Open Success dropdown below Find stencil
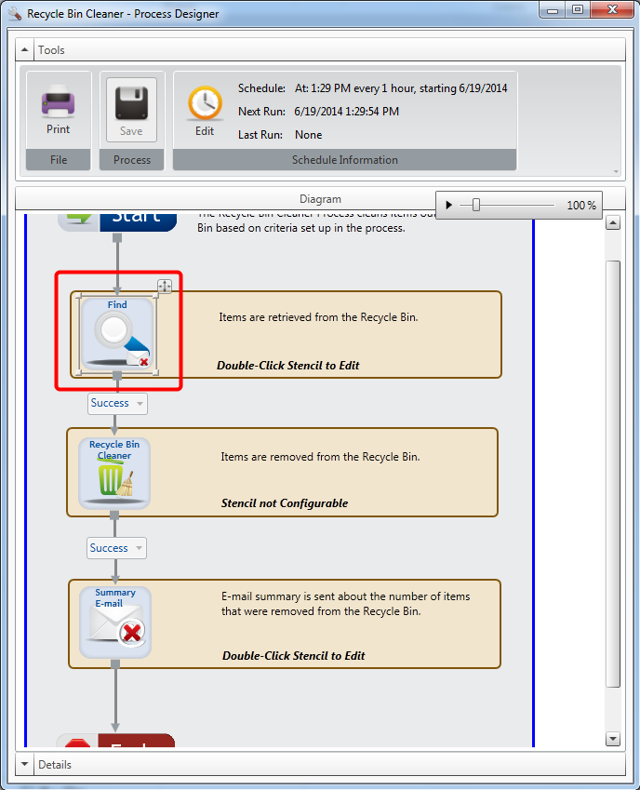This screenshot has height=790, width=640. pos(117,403)
